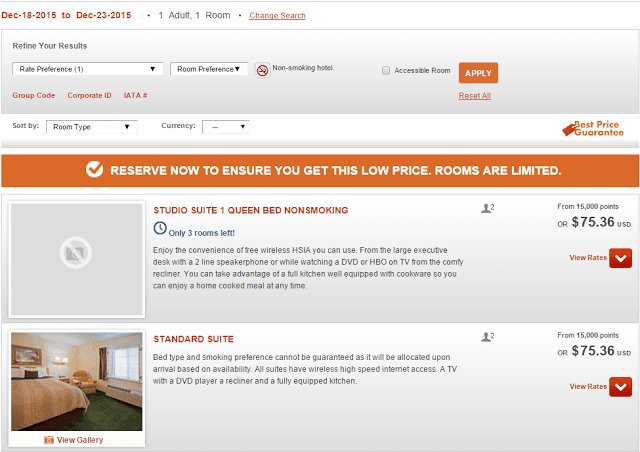640x452 pixels.
Task: Open the Currency dropdown
Action: point(226,127)
